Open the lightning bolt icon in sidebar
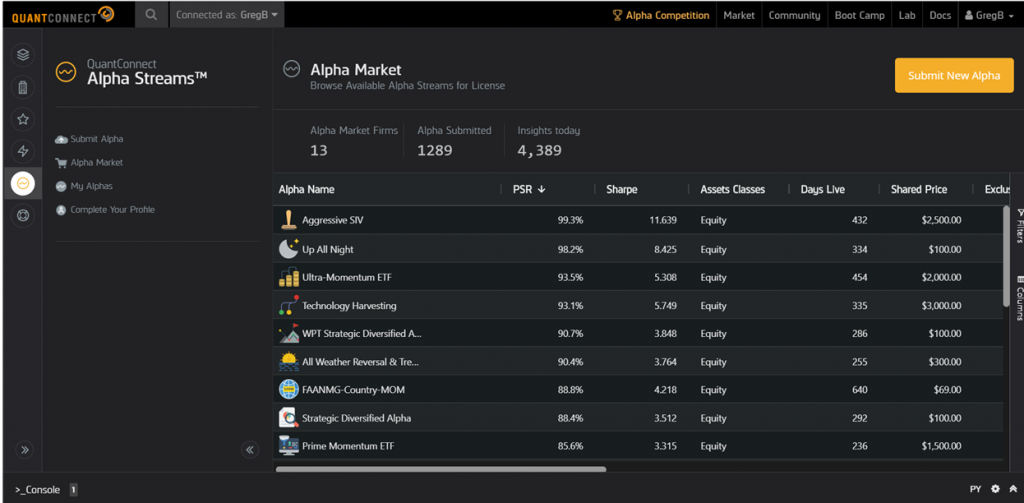 point(23,152)
